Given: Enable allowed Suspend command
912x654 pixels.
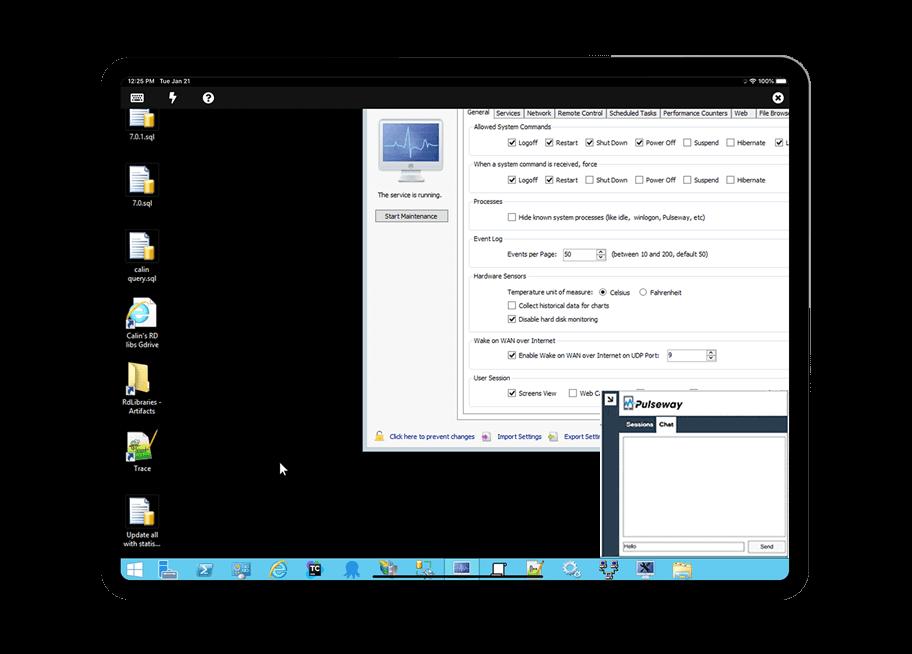Looking at the screenshot, I should tap(687, 143).
